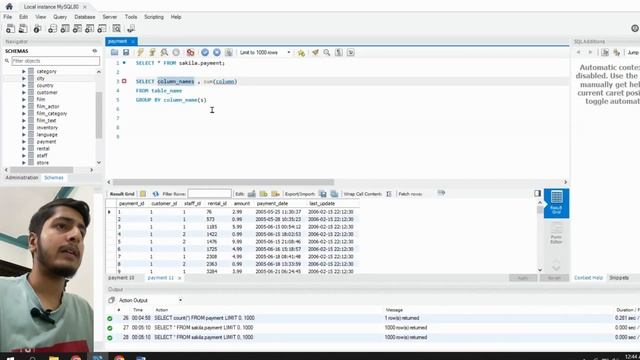This screenshot has width=640, height=360.
Task: Commit the current transaction
Action: coord(205,52)
